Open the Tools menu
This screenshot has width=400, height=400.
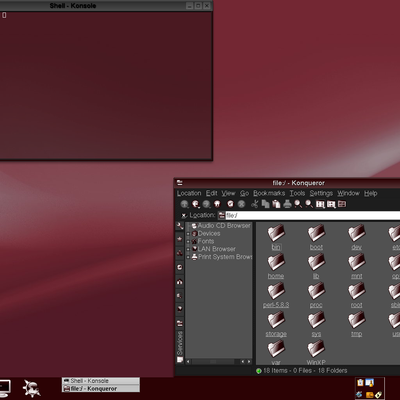pyautogui.click(x=297, y=193)
